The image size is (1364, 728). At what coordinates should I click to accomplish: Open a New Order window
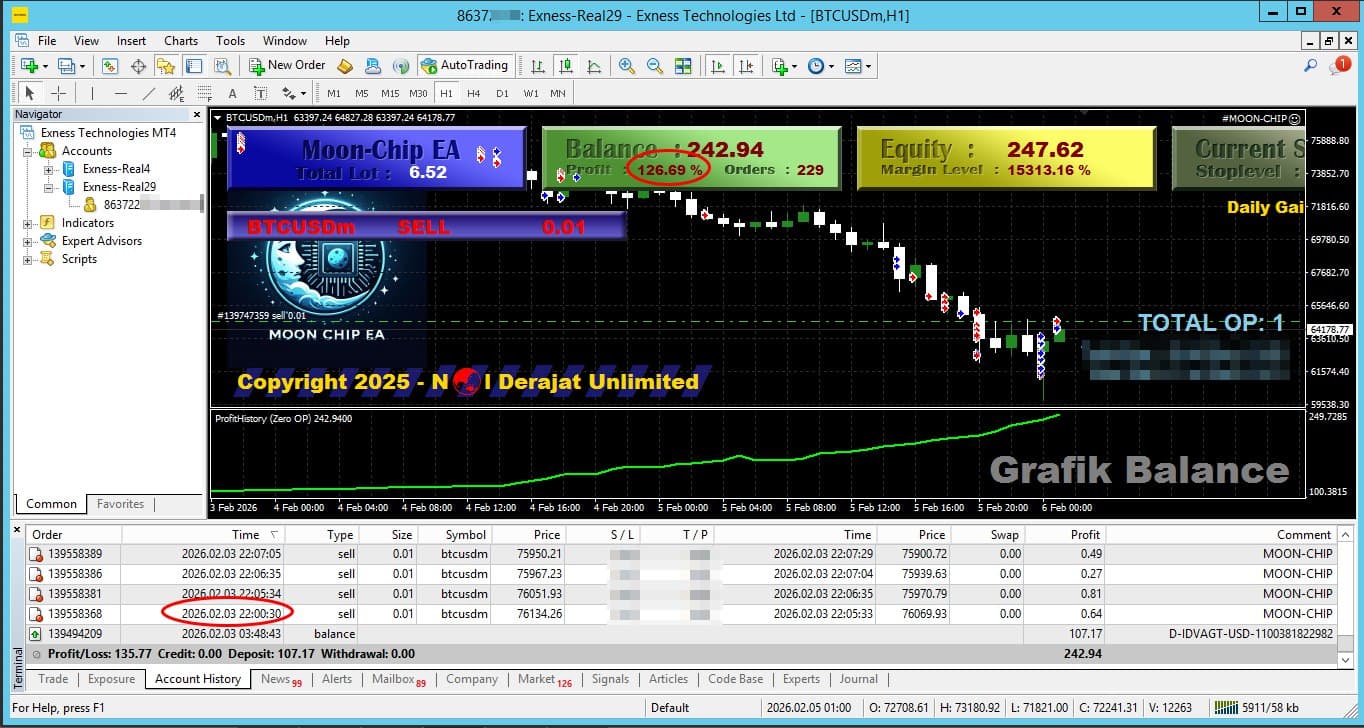tap(290, 66)
